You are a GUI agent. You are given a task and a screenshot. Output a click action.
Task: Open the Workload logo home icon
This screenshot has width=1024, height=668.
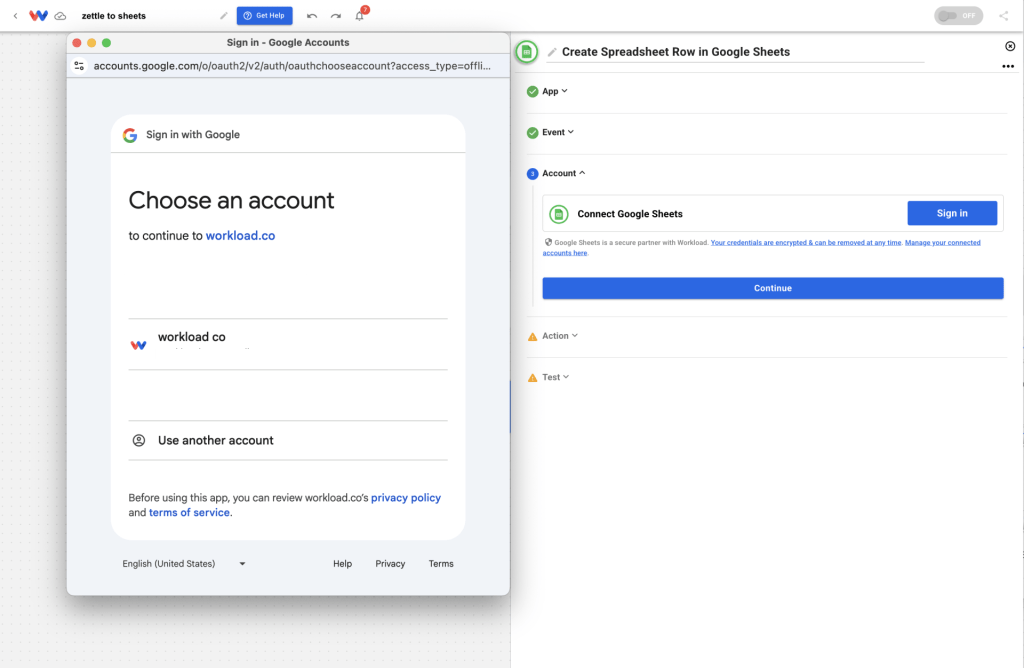(39, 16)
